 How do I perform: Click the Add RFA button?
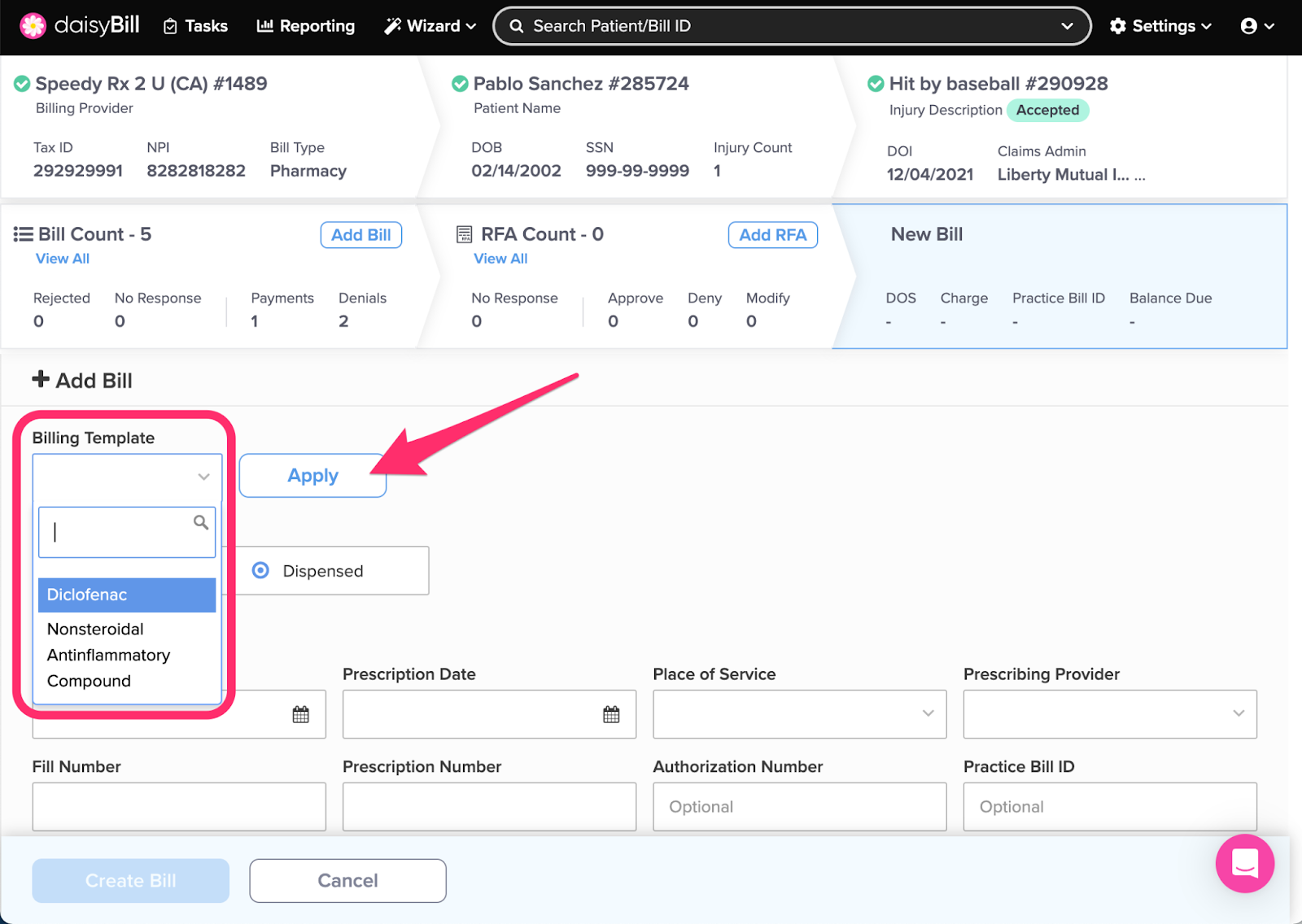pos(772,235)
